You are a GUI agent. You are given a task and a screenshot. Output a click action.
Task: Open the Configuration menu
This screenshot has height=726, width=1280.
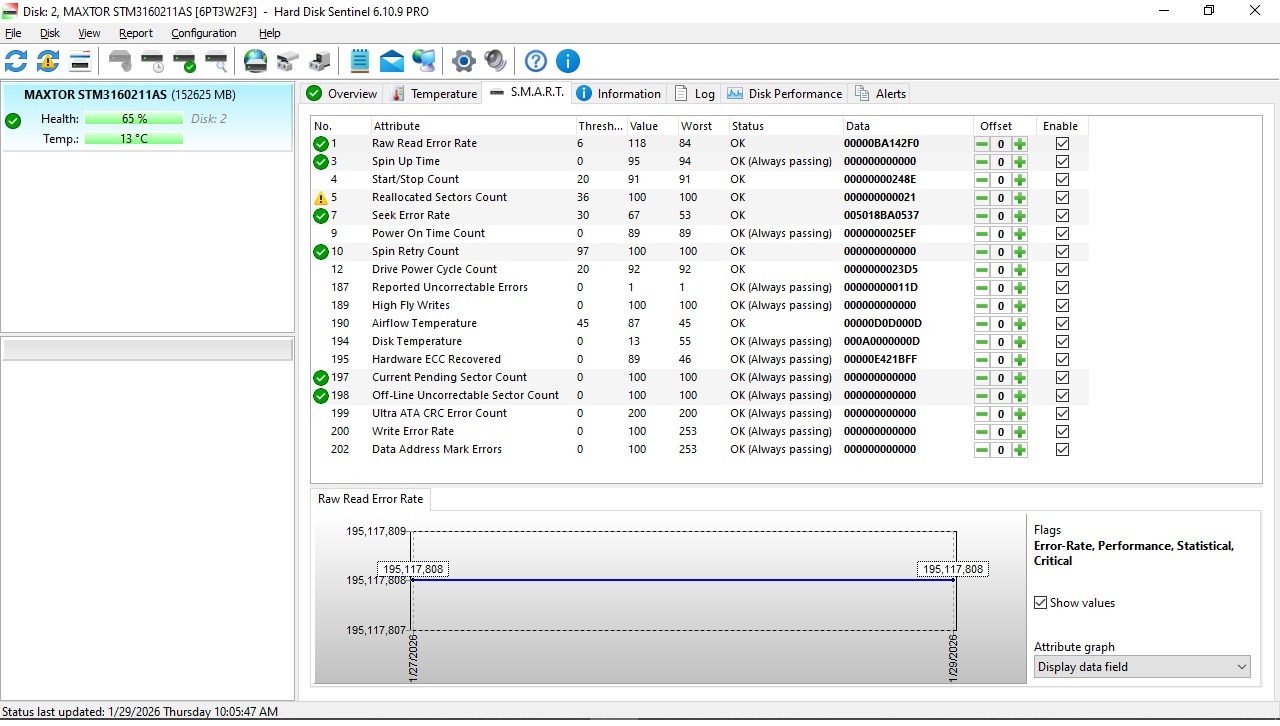point(203,33)
